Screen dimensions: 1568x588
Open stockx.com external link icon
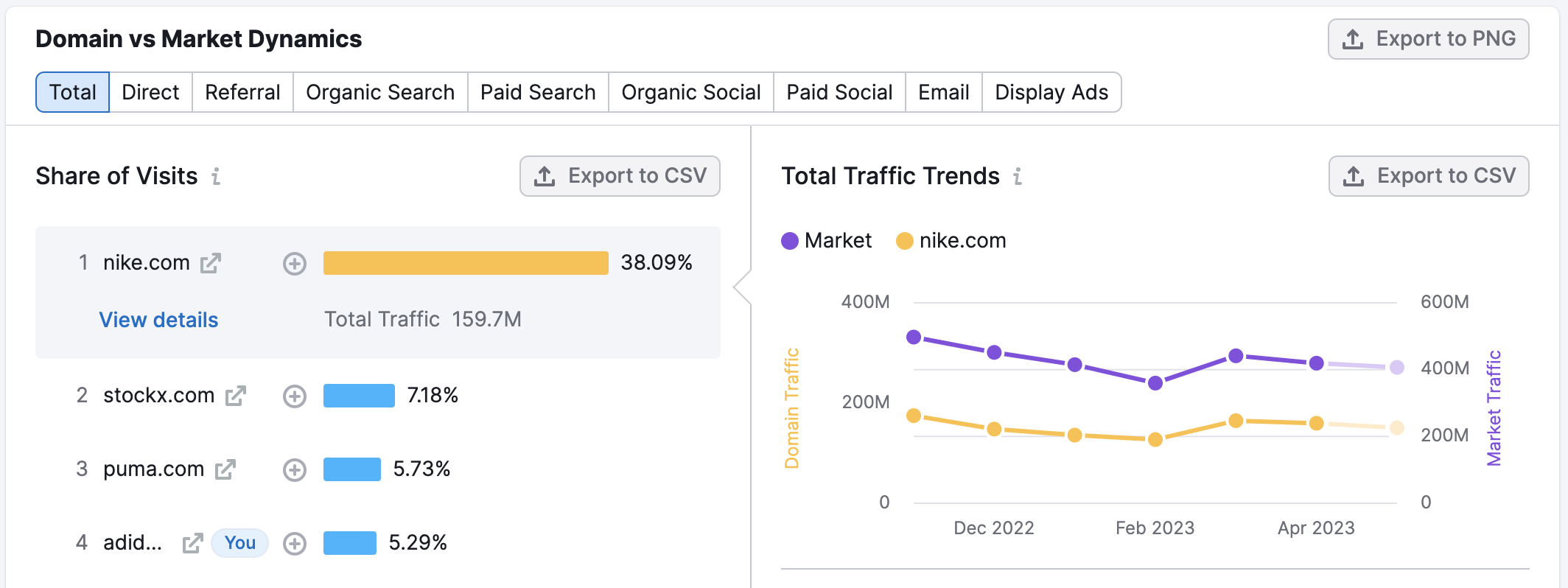coord(236,396)
